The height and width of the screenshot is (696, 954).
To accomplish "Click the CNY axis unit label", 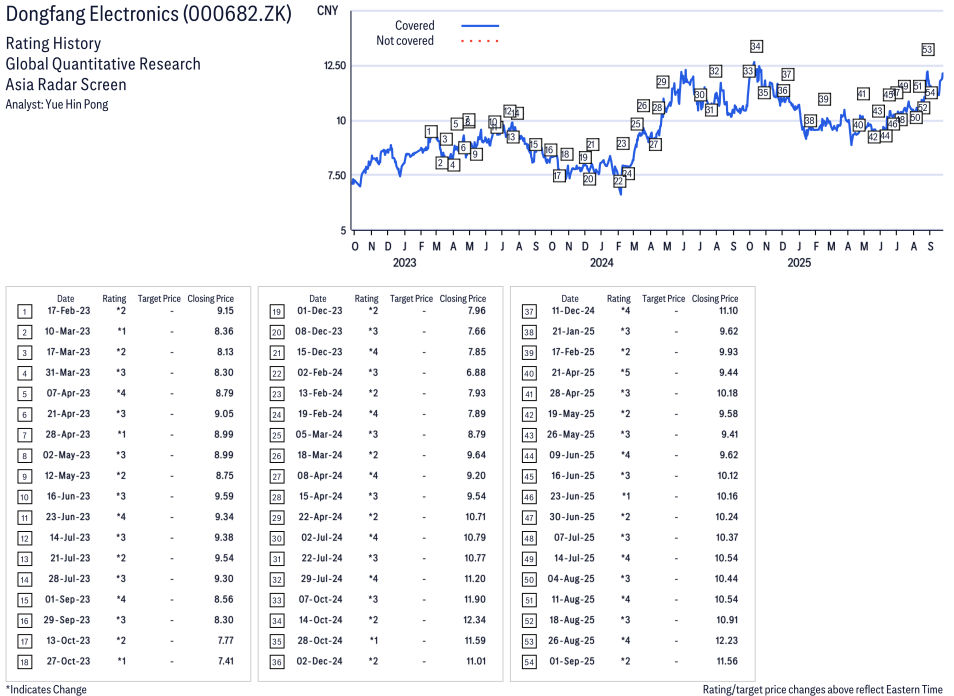I will 327,10.
